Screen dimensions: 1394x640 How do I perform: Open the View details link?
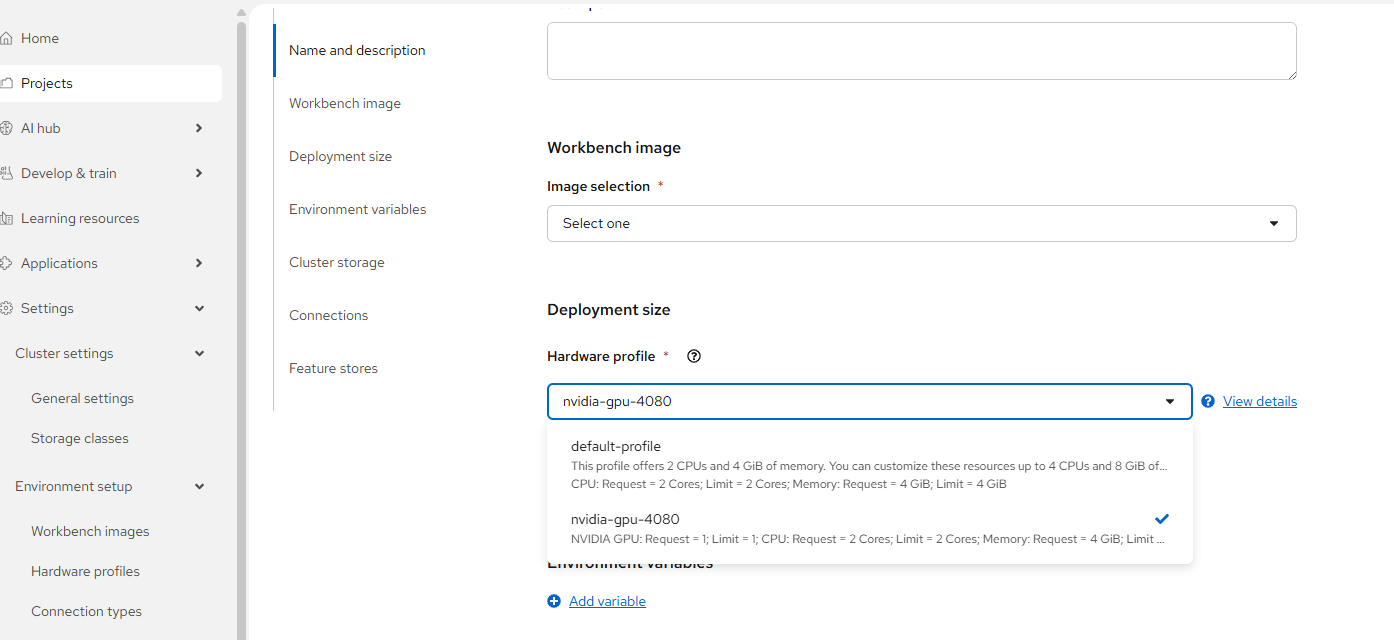click(x=1259, y=401)
